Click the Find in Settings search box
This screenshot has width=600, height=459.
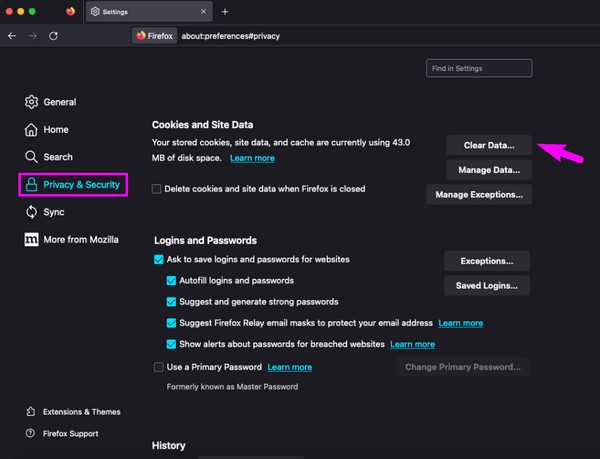pos(479,68)
